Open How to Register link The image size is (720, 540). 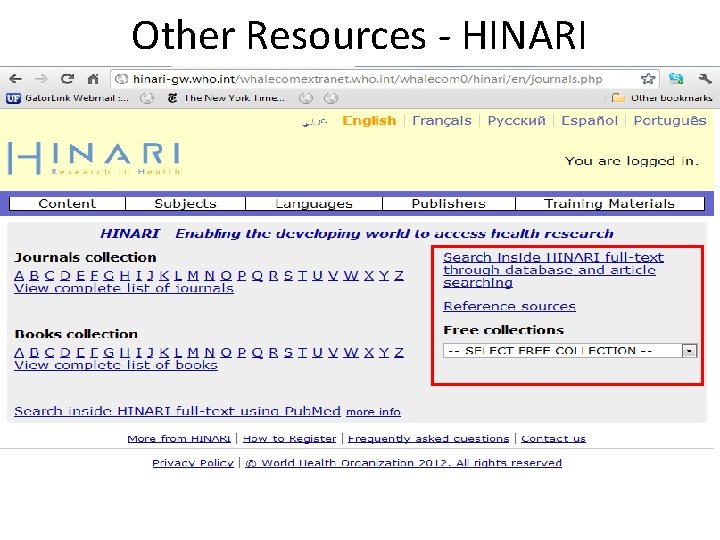pyautogui.click(x=289, y=439)
